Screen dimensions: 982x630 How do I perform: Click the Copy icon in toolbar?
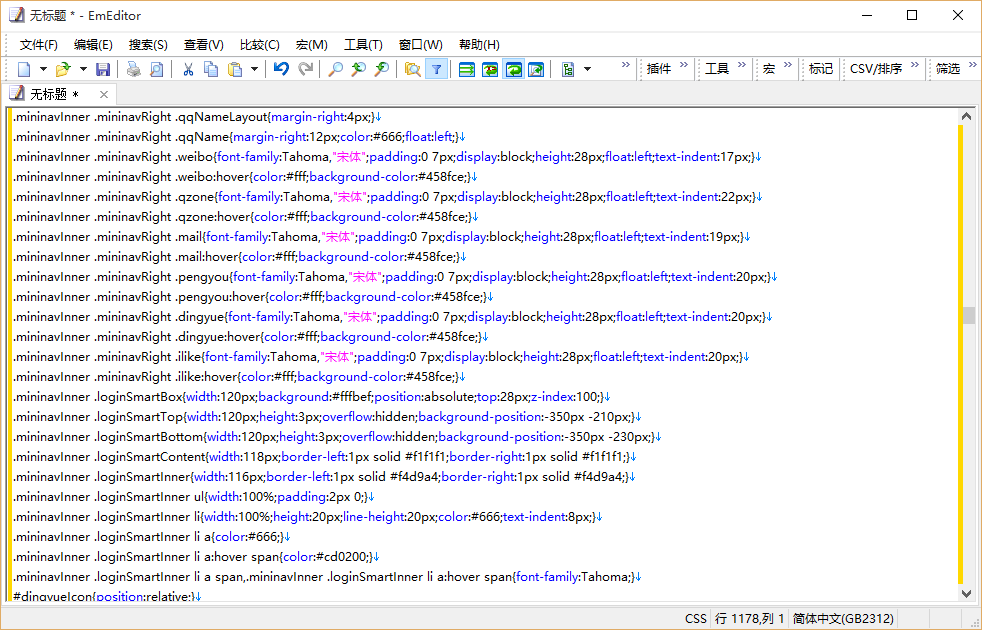pos(211,69)
